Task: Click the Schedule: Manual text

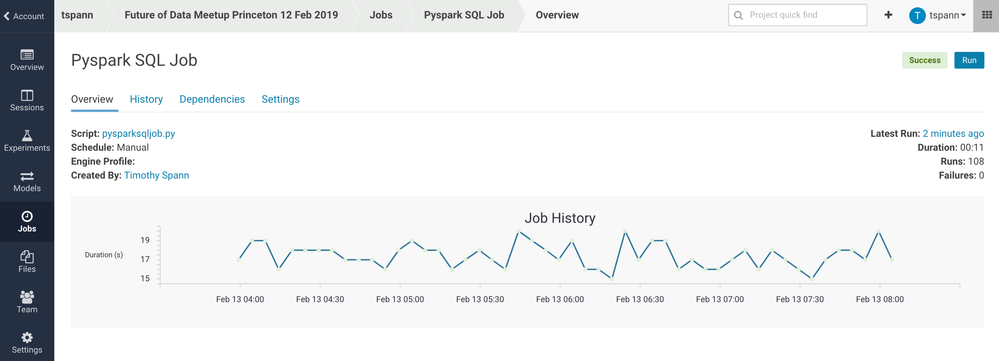Action: (110, 148)
